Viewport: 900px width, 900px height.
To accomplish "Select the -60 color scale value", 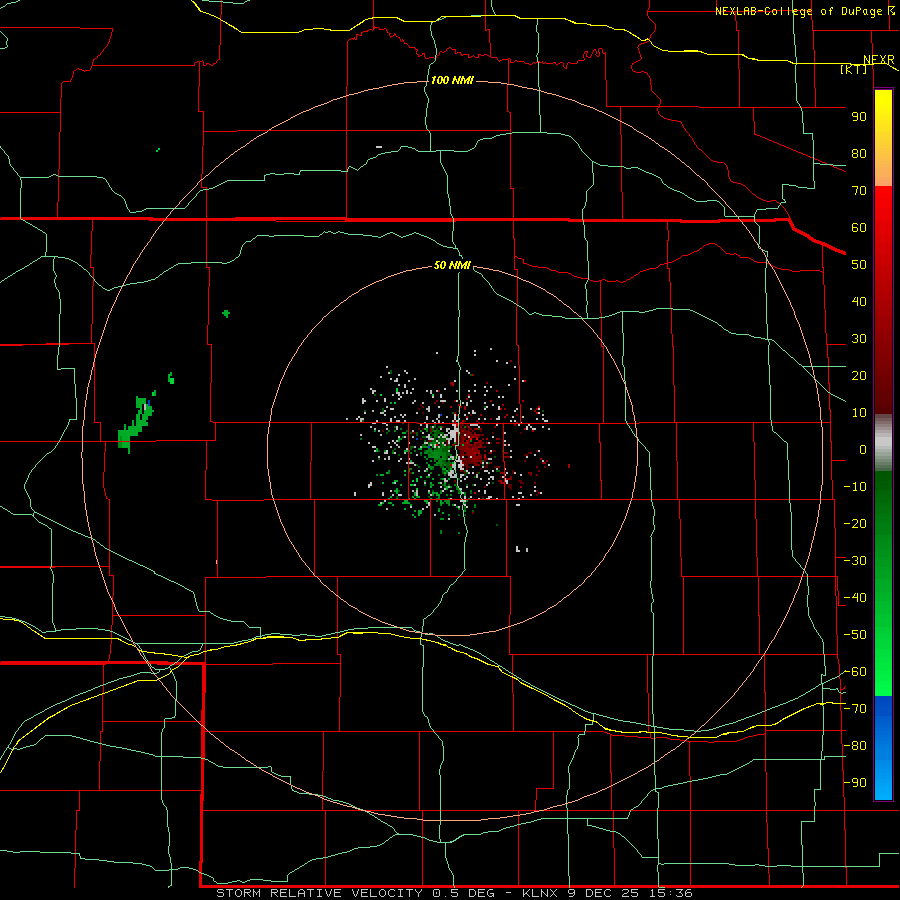I will pyautogui.click(x=855, y=672).
